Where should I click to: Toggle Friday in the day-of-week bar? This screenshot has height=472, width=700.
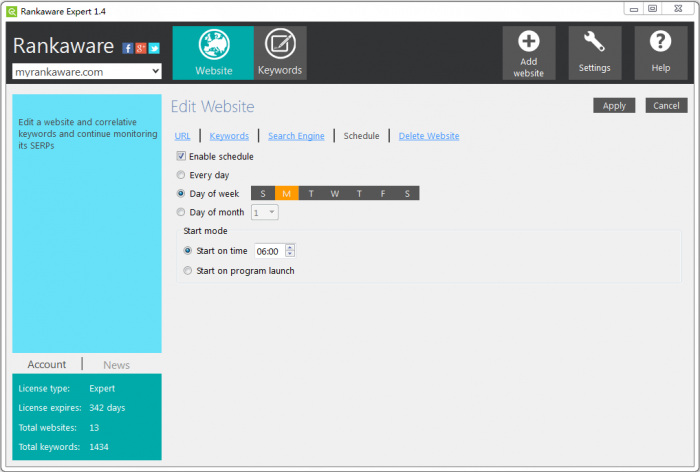pyautogui.click(x=383, y=193)
